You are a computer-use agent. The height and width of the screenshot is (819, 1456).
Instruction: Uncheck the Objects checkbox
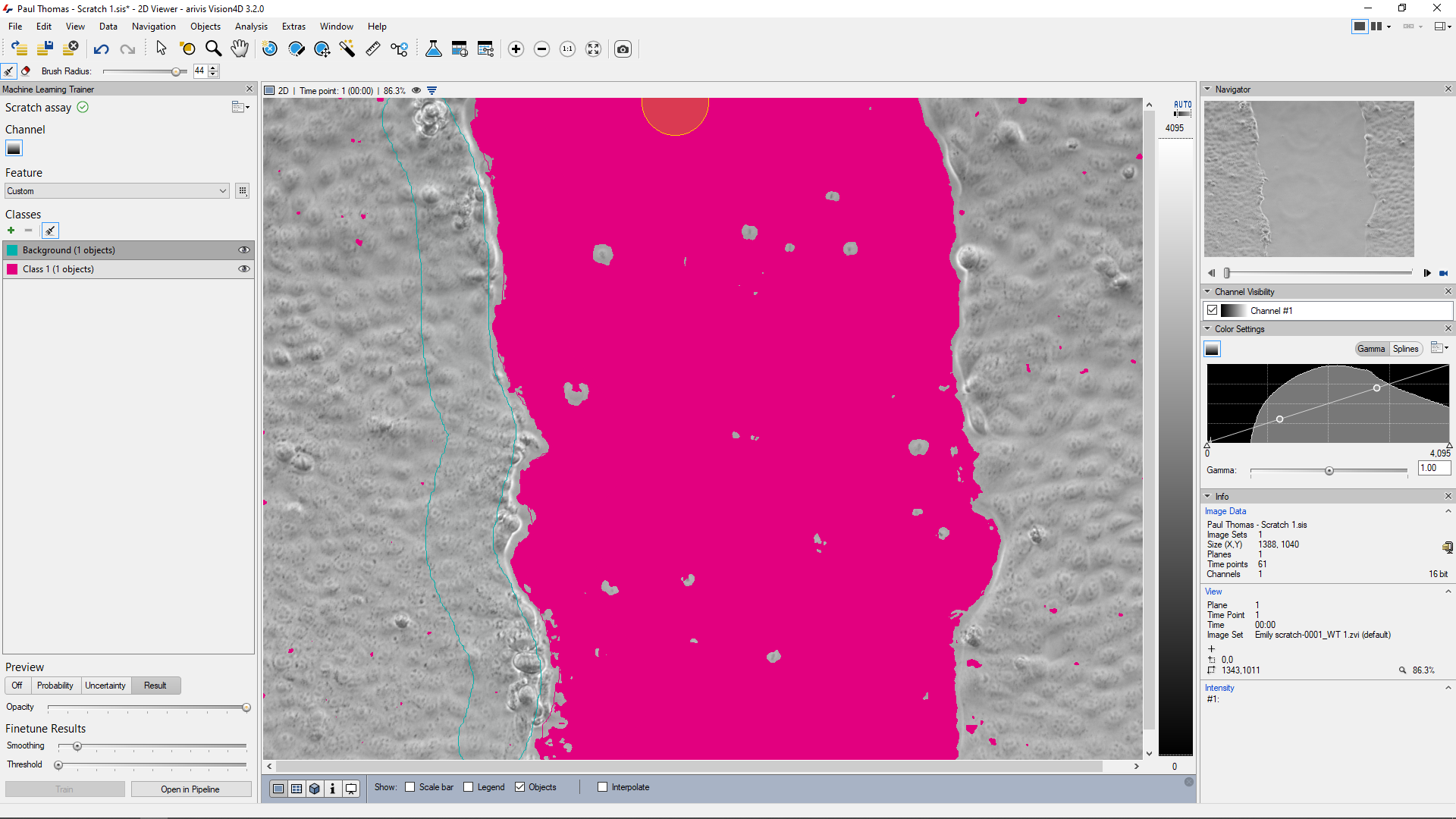[x=520, y=787]
